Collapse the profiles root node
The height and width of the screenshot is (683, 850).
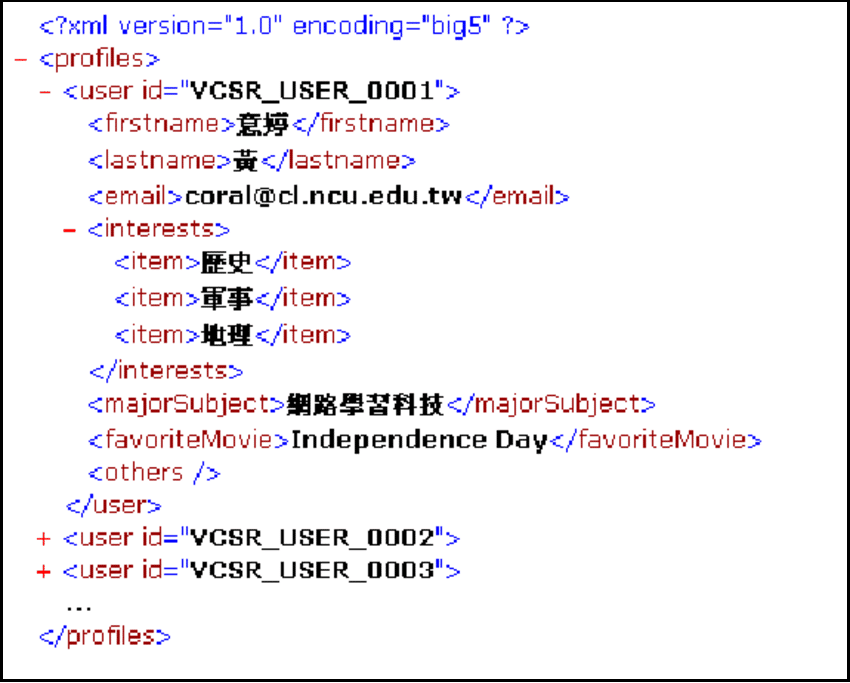point(21,59)
